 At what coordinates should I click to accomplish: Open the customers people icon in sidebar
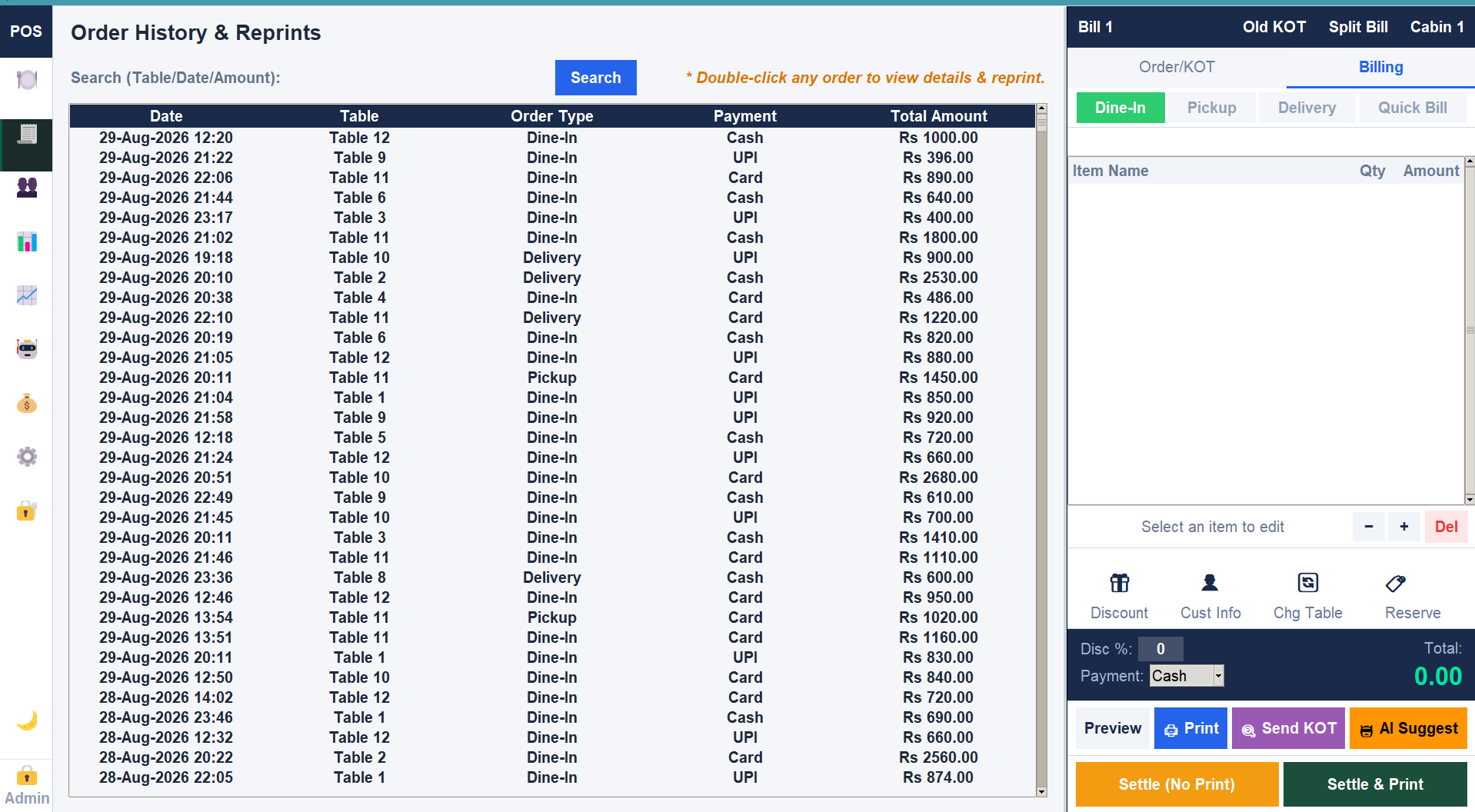pyautogui.click(x=26, y=188)
